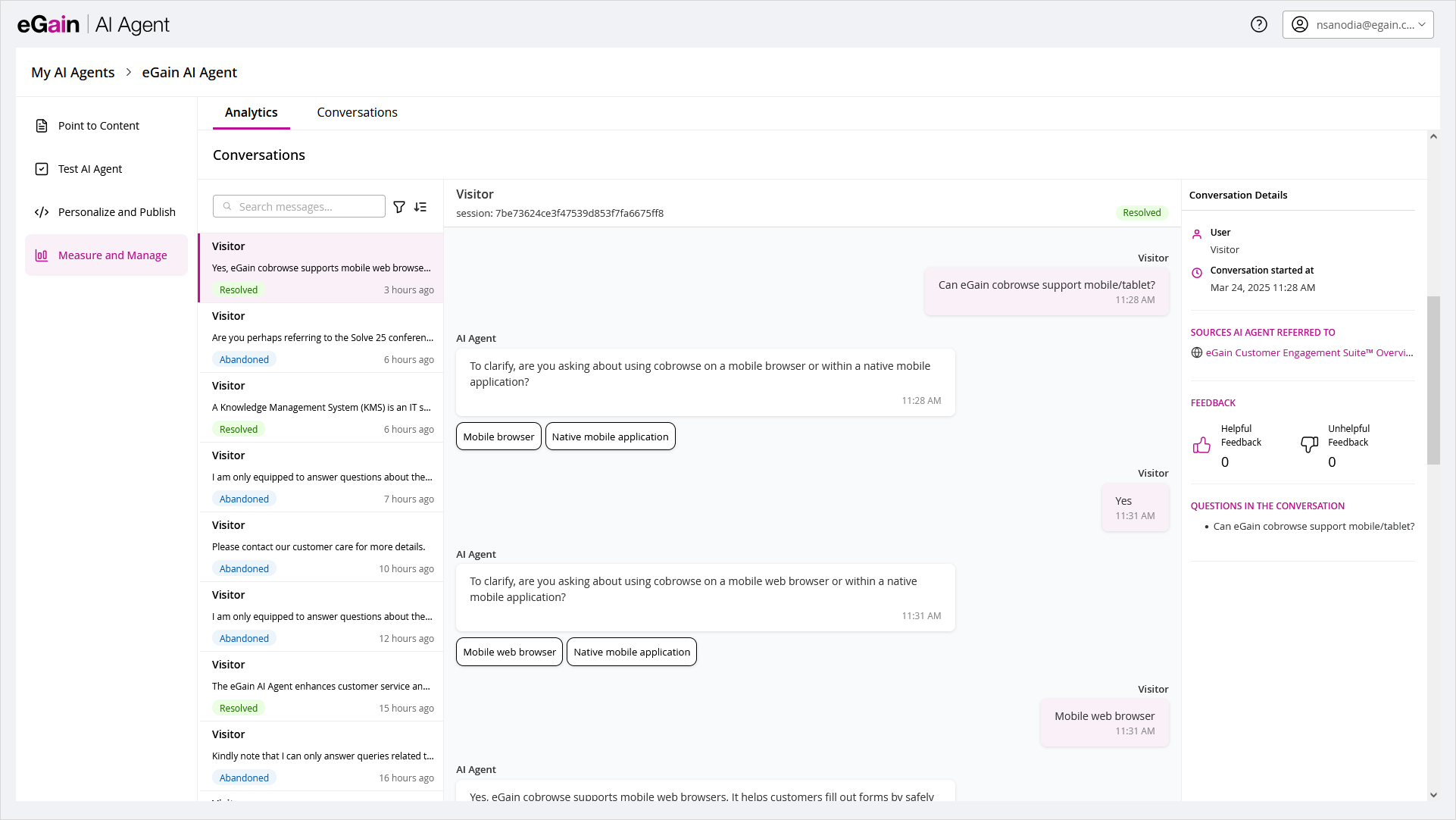Click the scroll-down arrow on the page scrollbar

[x=1433, y=795]
